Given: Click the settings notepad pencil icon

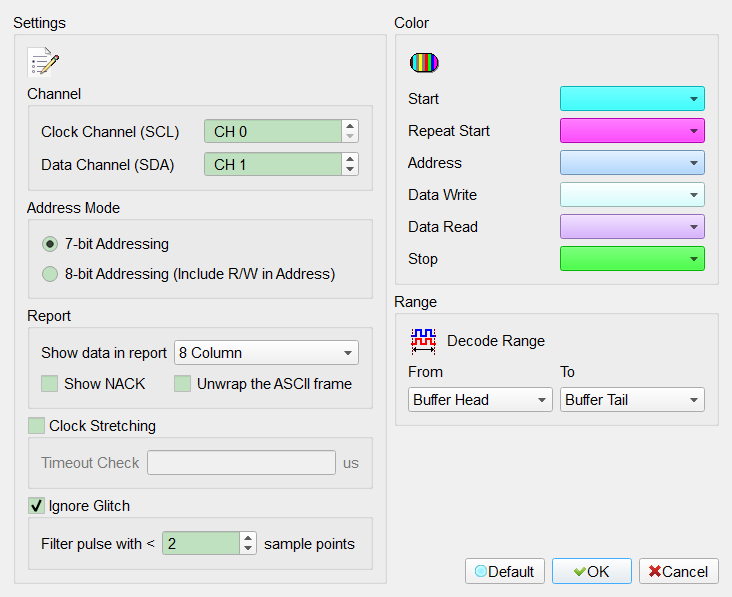Looking at the screenshot, I should 43,62.
